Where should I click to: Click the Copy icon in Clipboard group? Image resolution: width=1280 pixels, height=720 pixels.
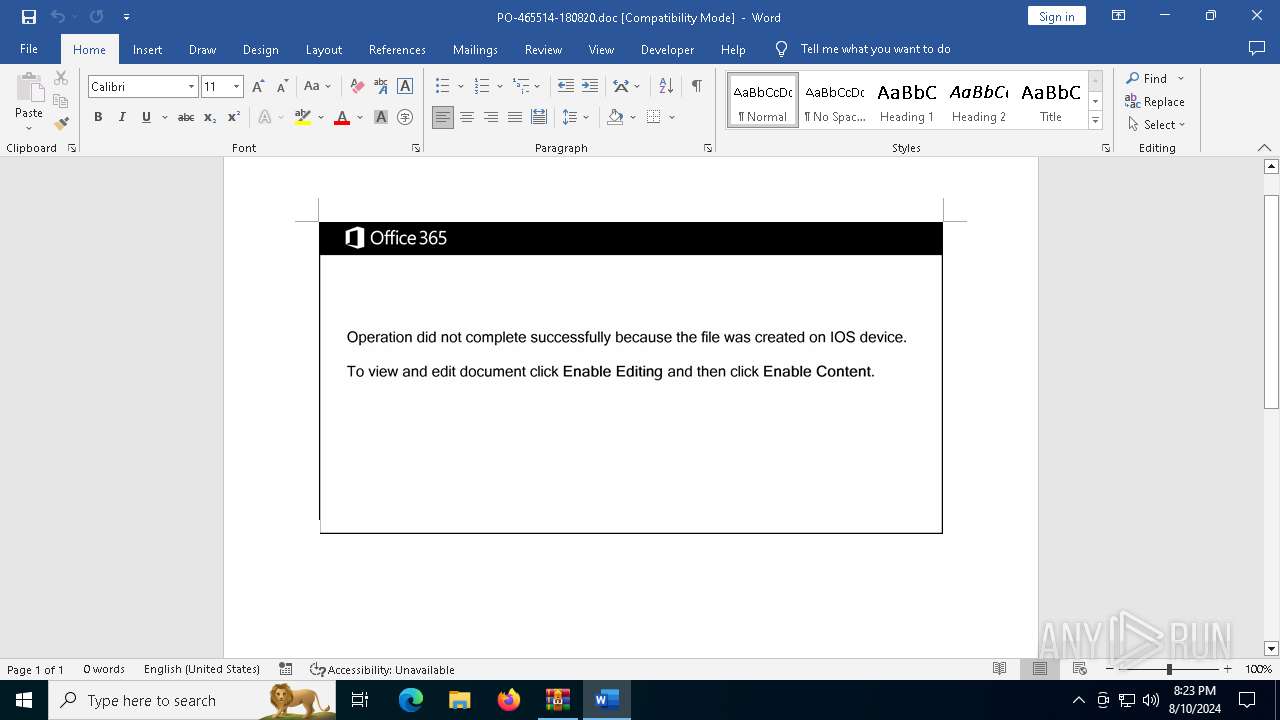(x=61, y=101)
